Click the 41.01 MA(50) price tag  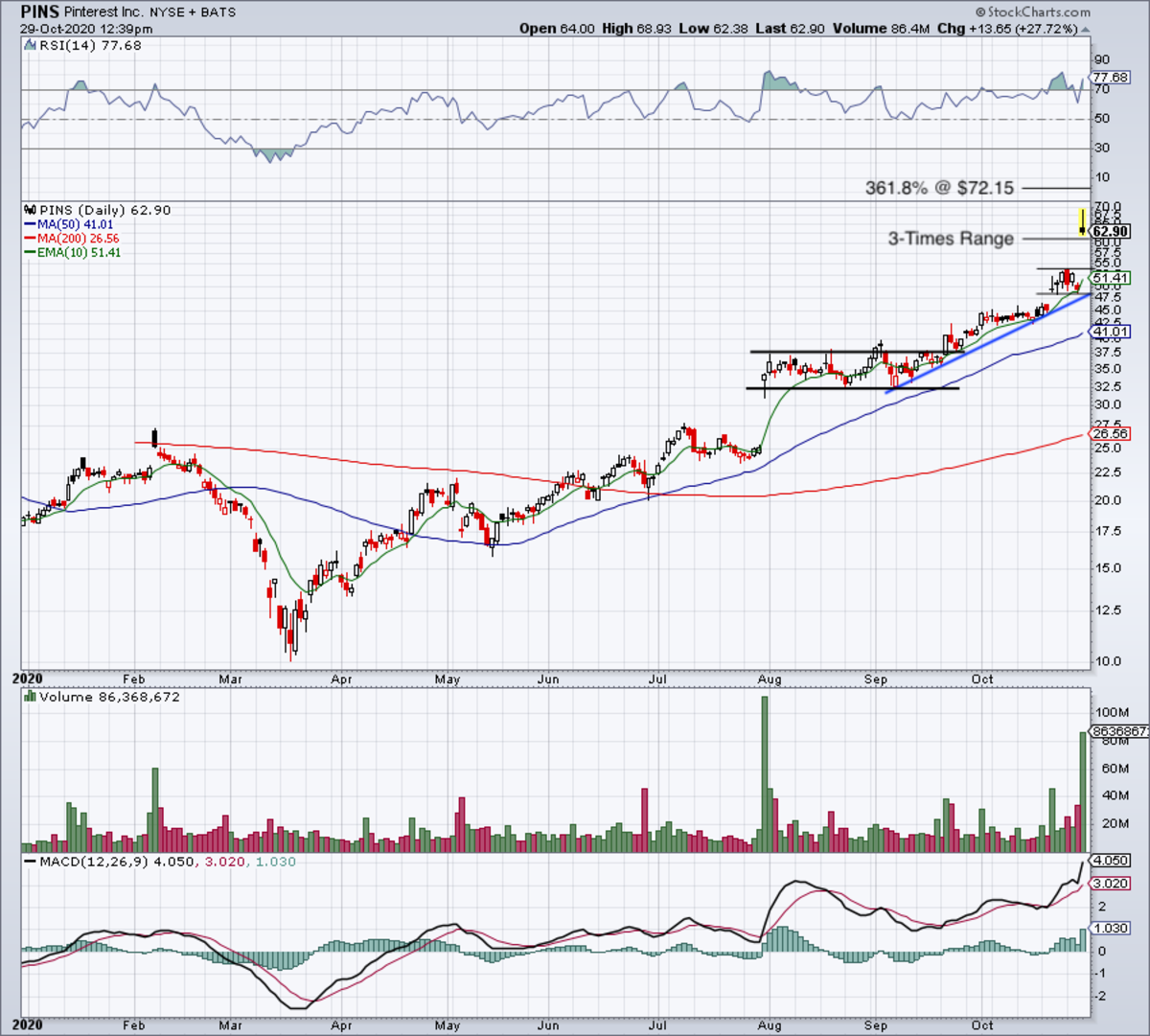(x=1111, y=332)
